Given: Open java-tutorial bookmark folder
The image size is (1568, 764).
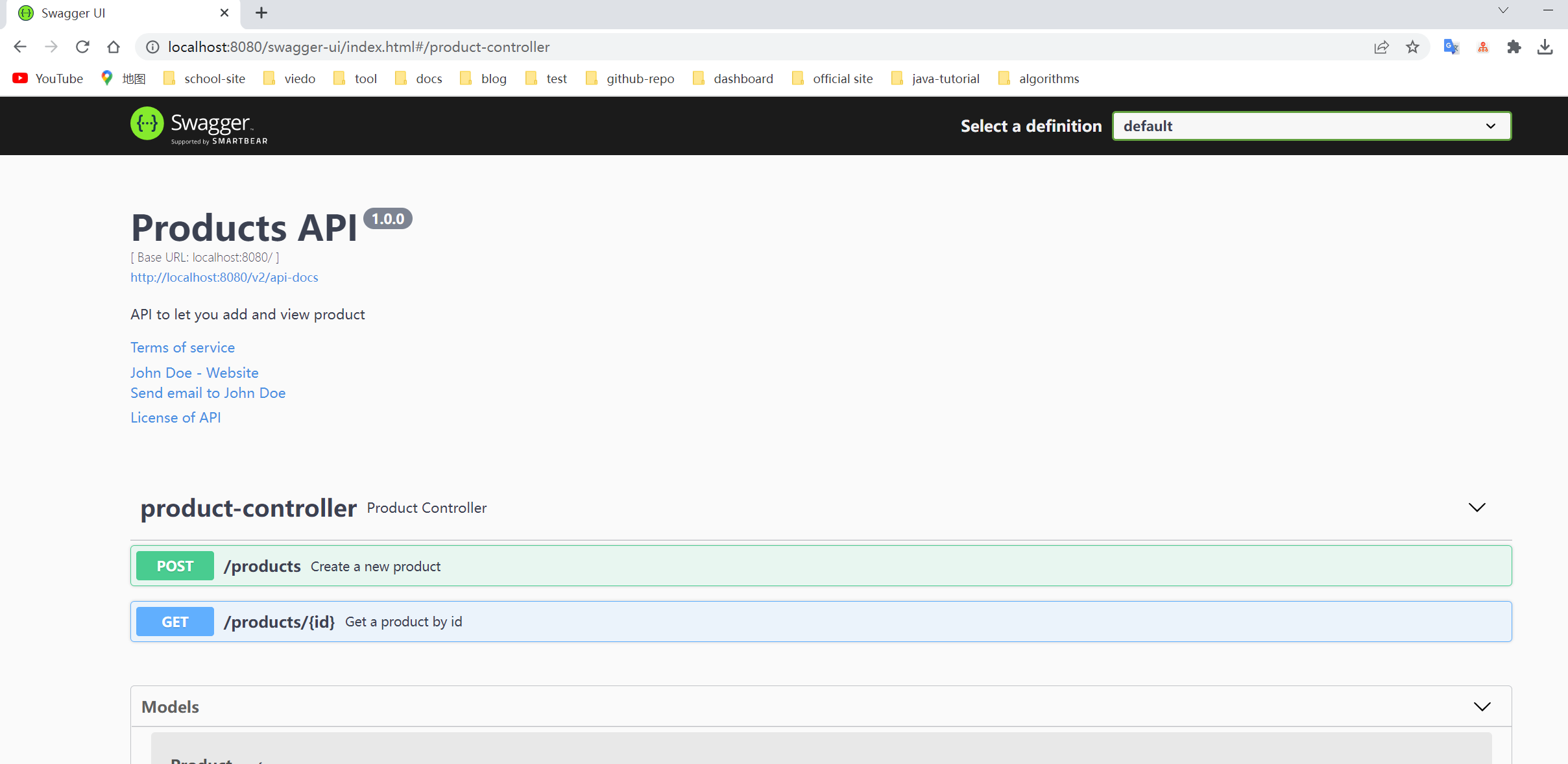Looking at the screenshot, I should tap(935, 79).
